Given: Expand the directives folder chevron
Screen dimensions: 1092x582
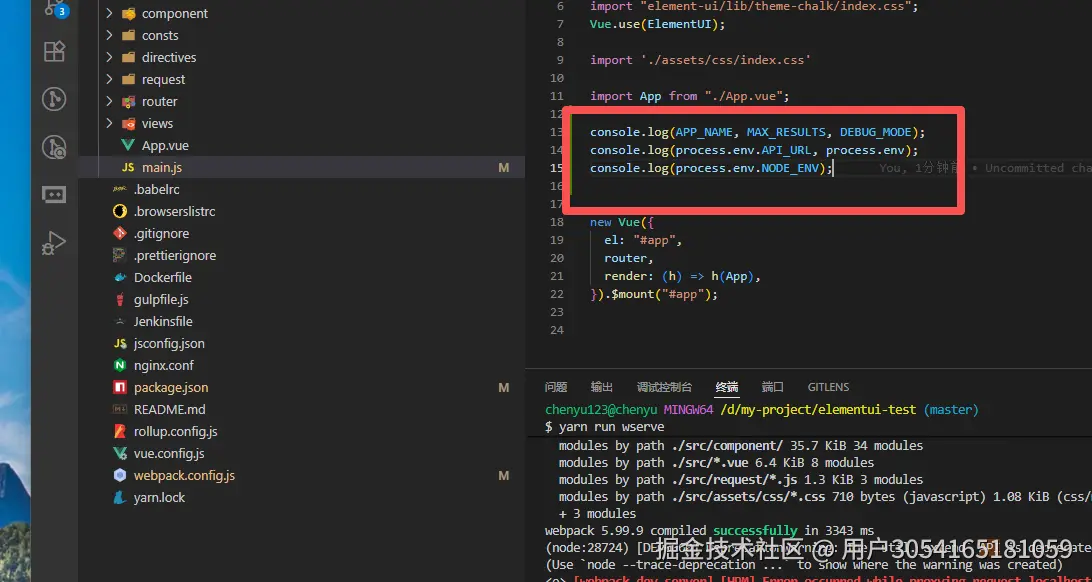Looking at the screenshot, I should (109, 57).
